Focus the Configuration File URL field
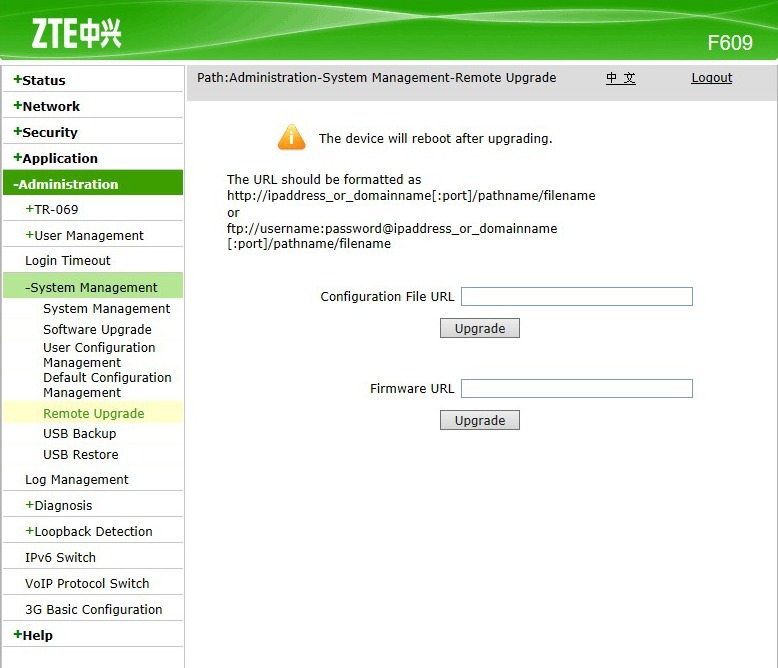 pos(577,296)
